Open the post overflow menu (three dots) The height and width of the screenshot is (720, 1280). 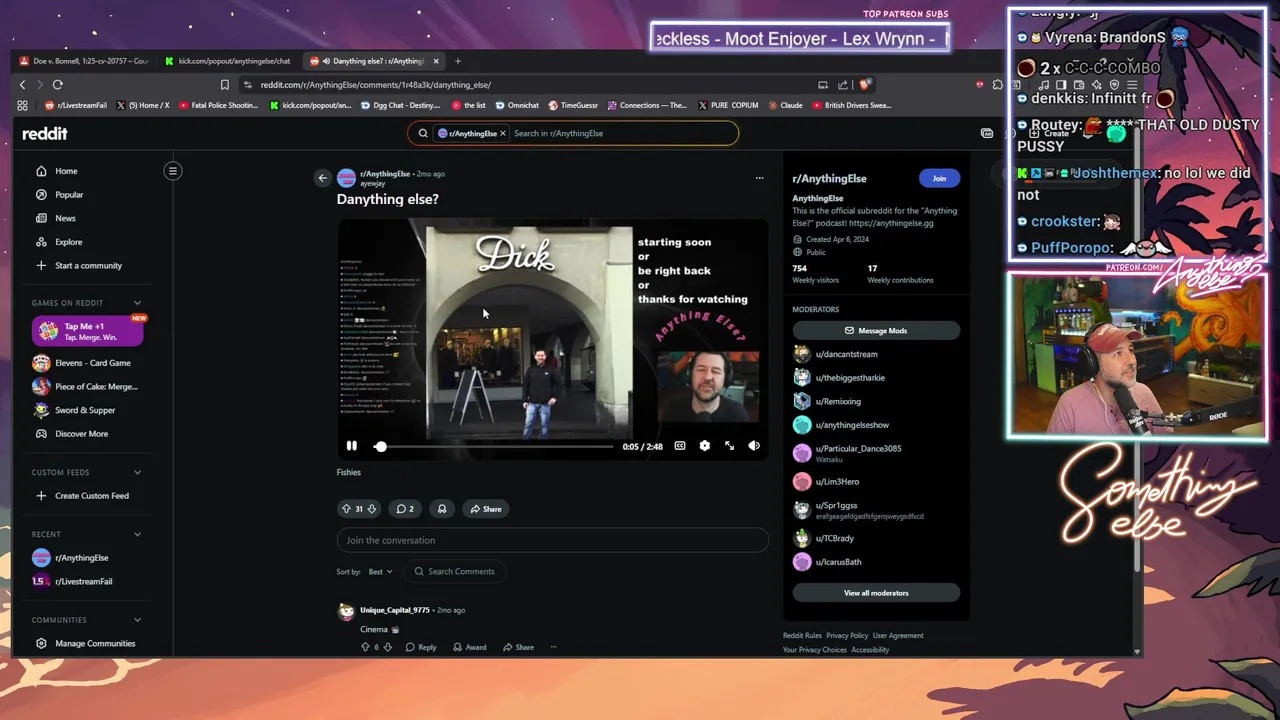(759, 178)
